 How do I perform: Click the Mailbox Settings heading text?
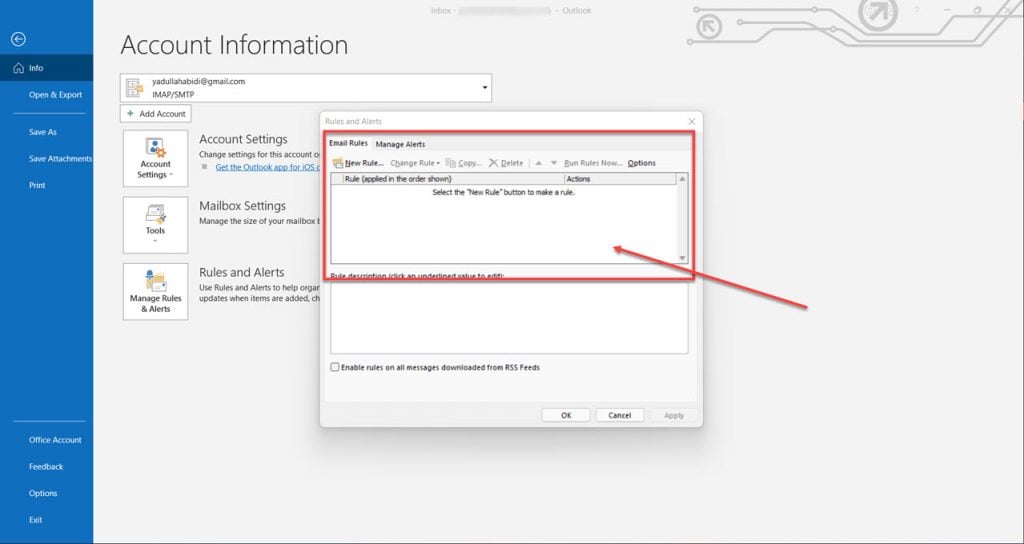(x=242, y=206)
